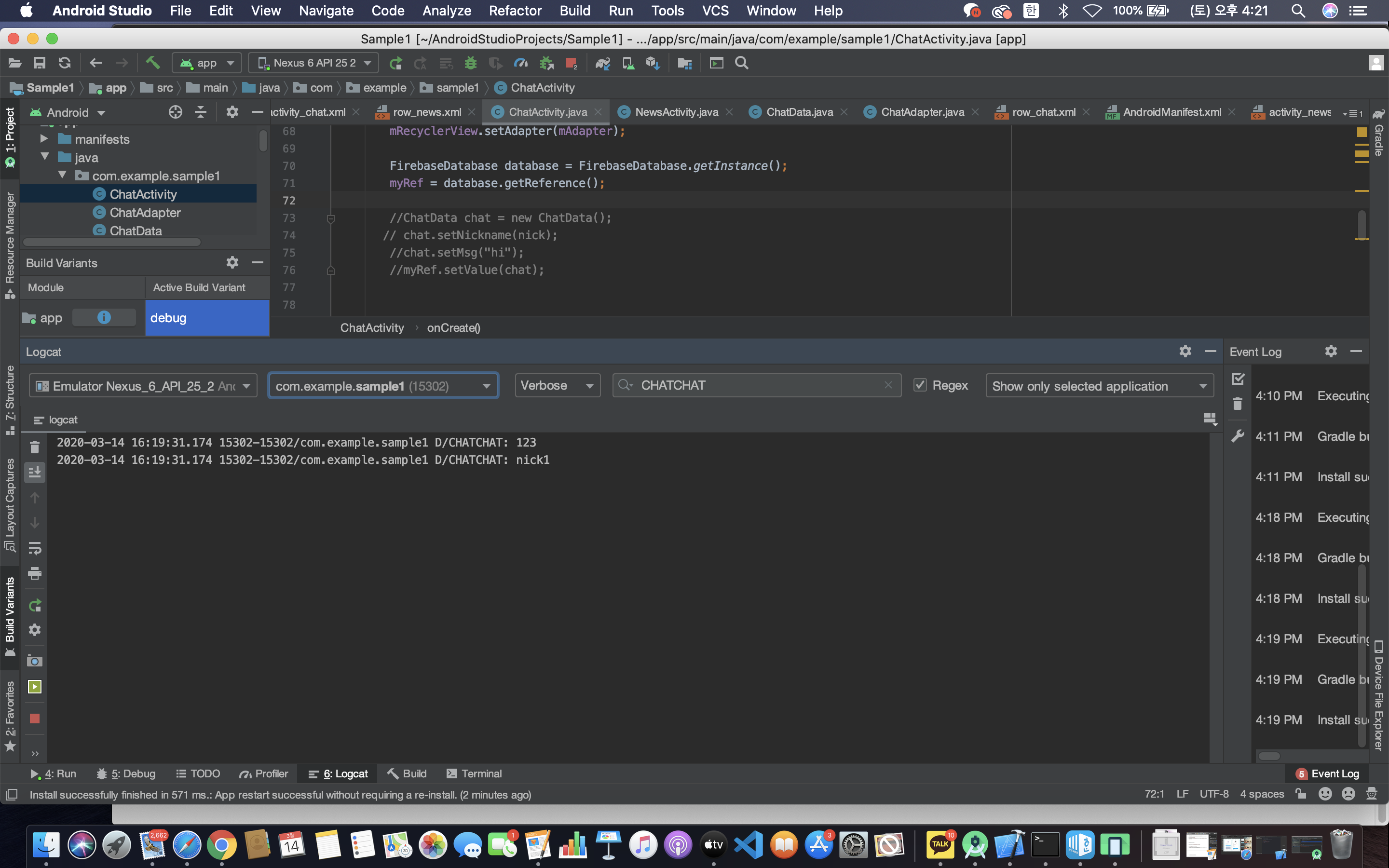Click the CHATCHAT logcat search field
This screenshot has width=1389, height=868.
758,385
